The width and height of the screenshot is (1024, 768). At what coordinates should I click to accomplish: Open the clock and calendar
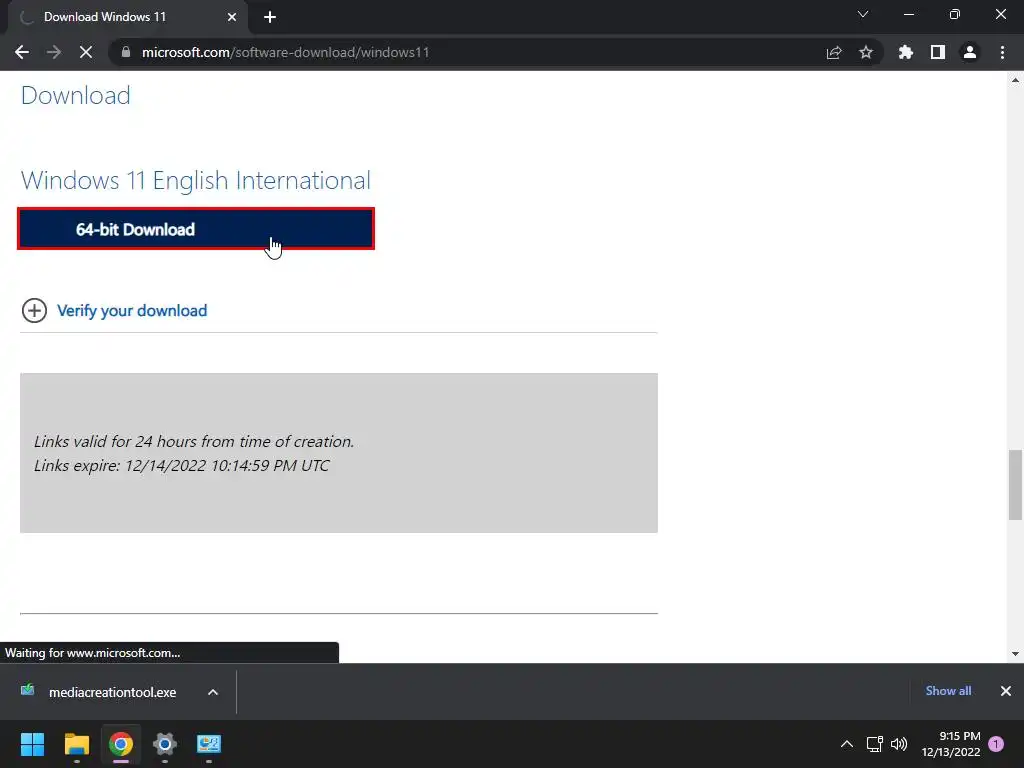tap(951, 744)
